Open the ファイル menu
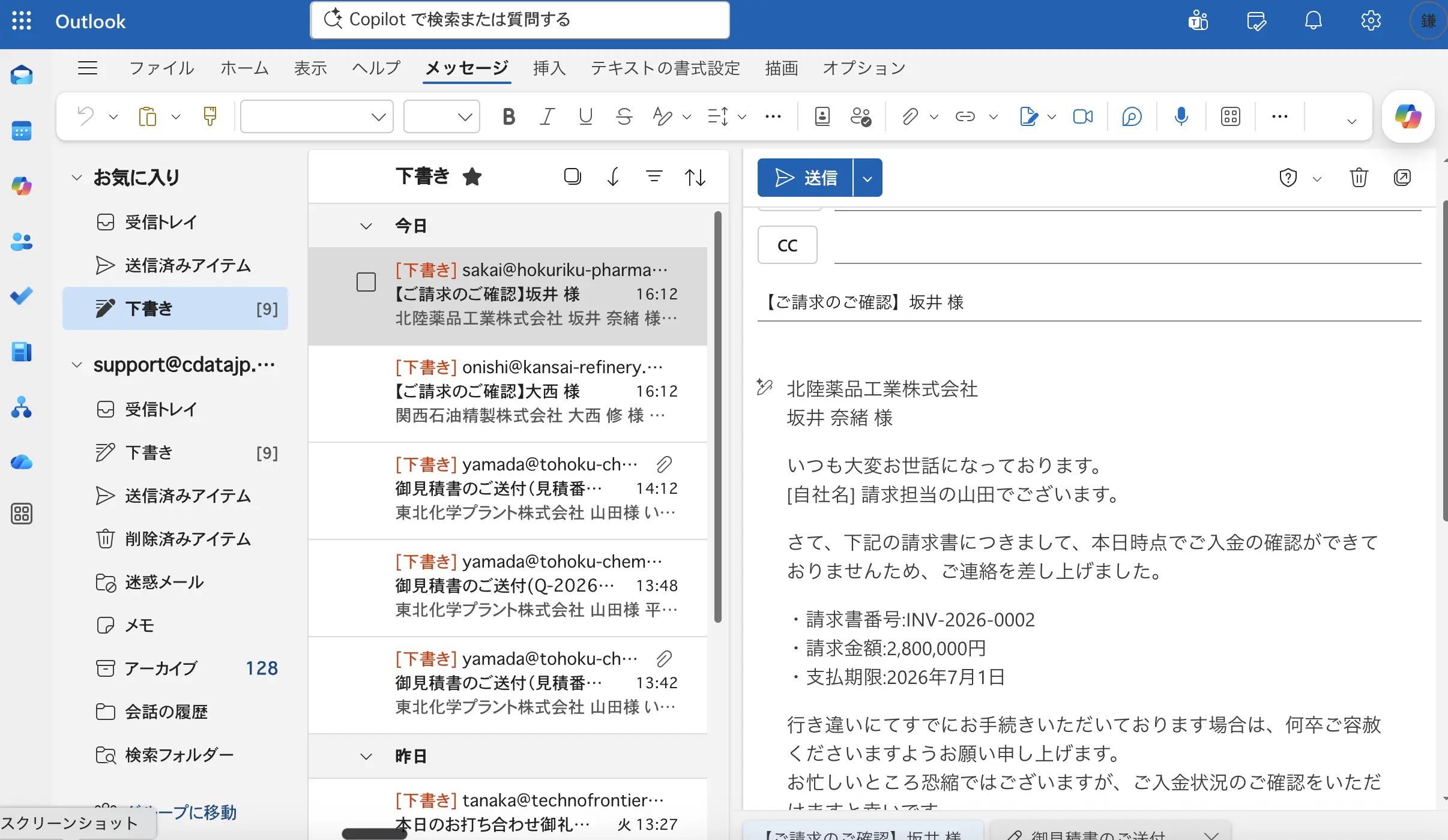 162,68
